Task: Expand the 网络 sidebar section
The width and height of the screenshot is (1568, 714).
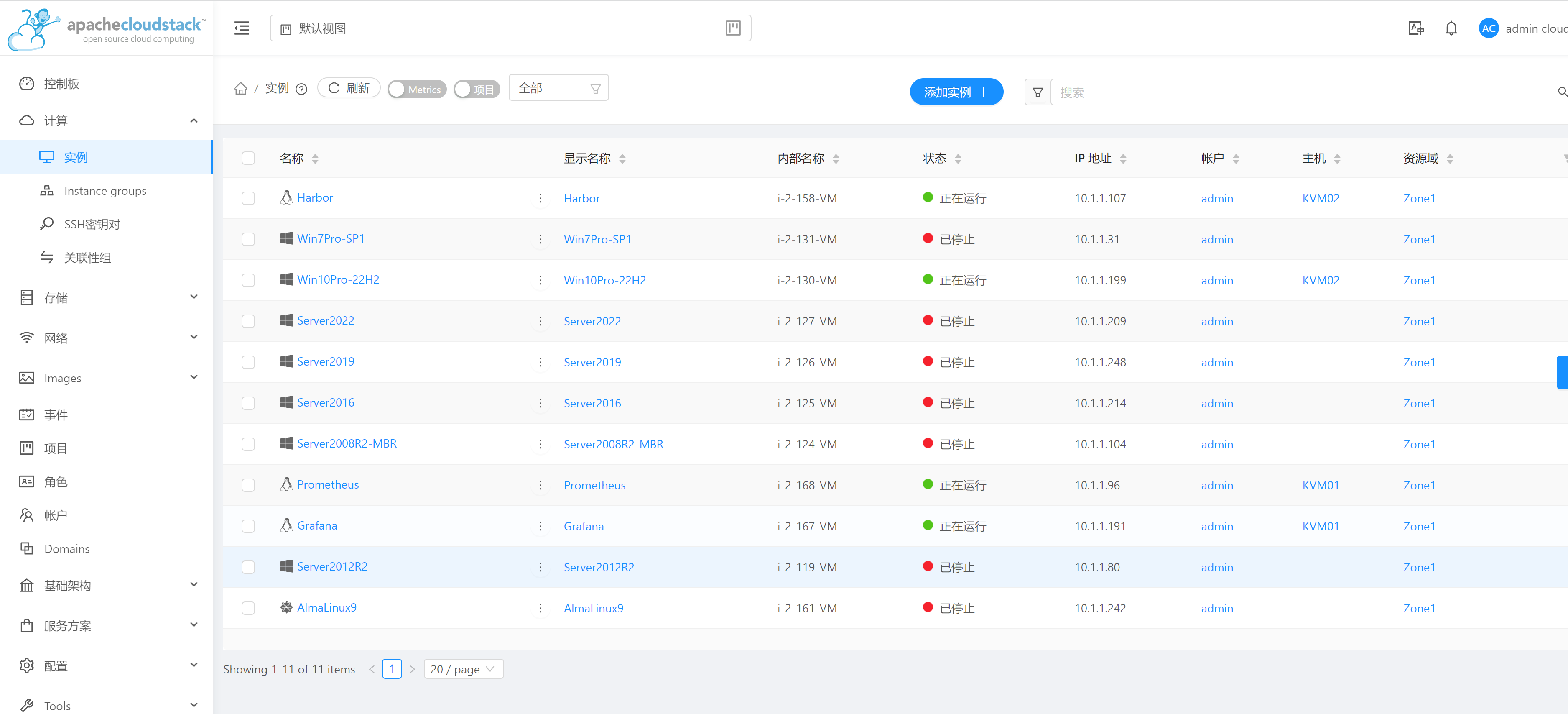Action: pyautogui.click(x=107, y=338)
